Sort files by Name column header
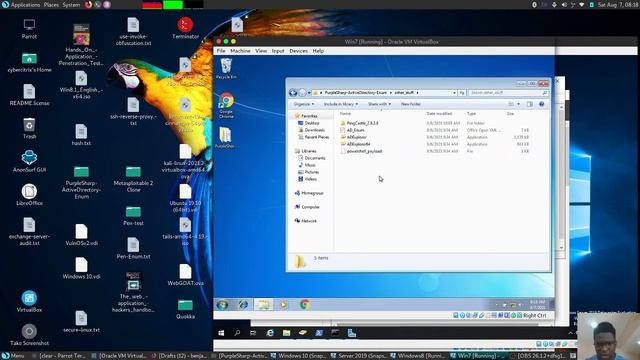 (345, 113)
